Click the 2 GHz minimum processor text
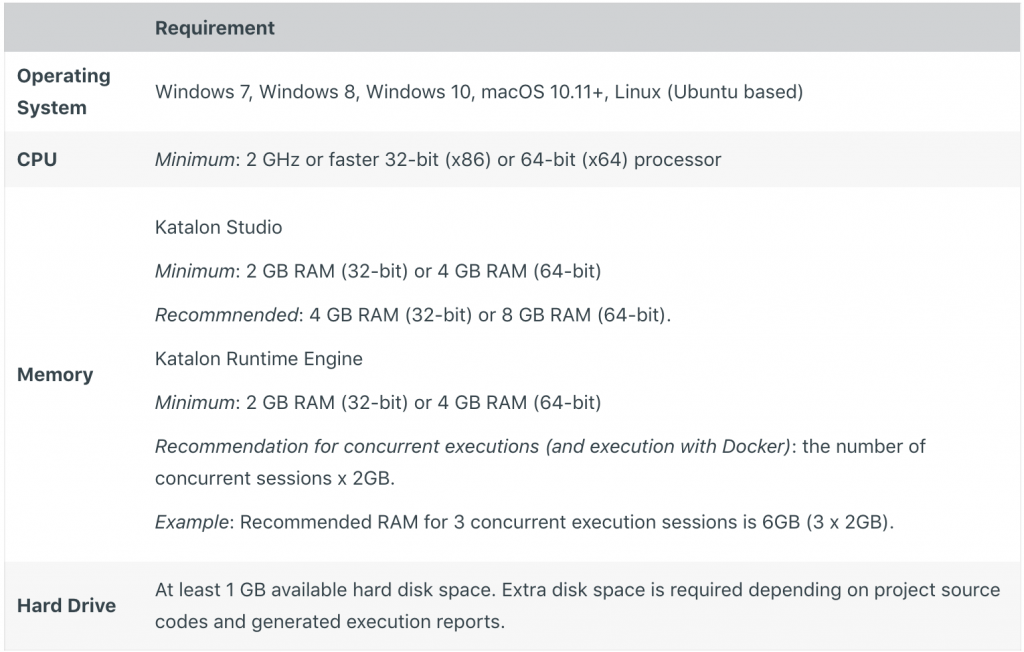The height and width of the screenshot is (652, 1024). point(438,159)
